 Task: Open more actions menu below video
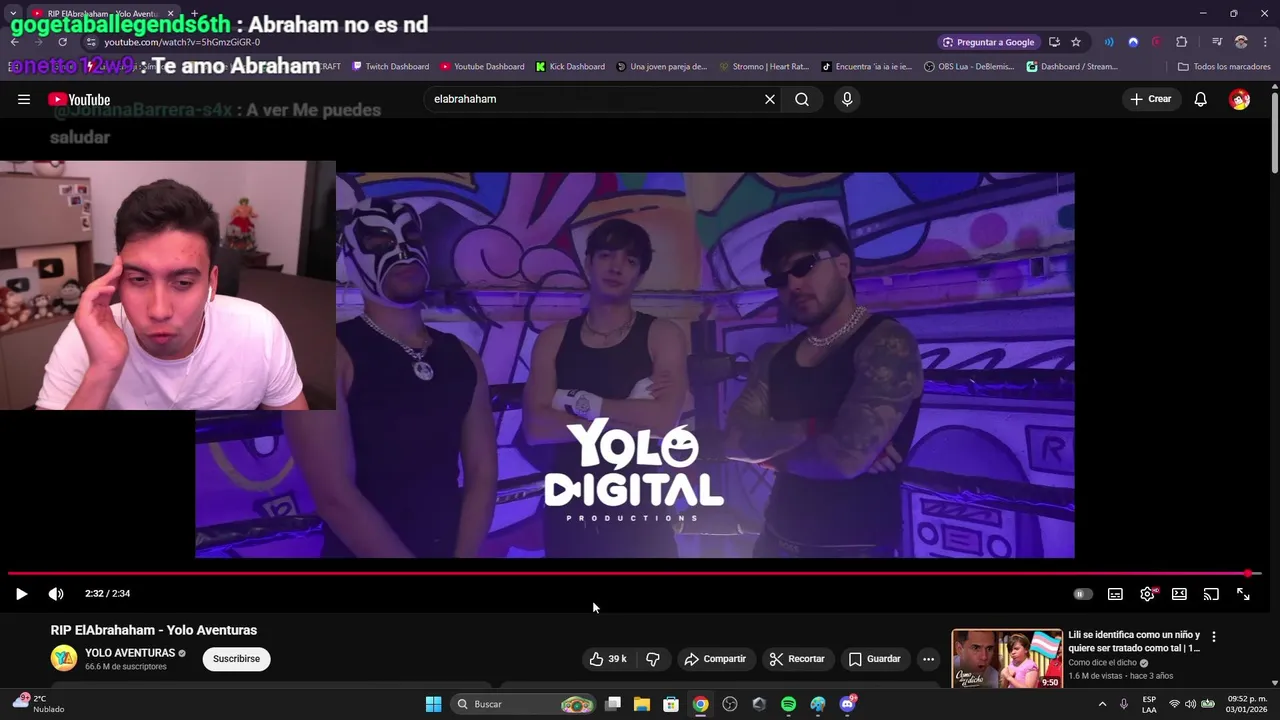928,659
